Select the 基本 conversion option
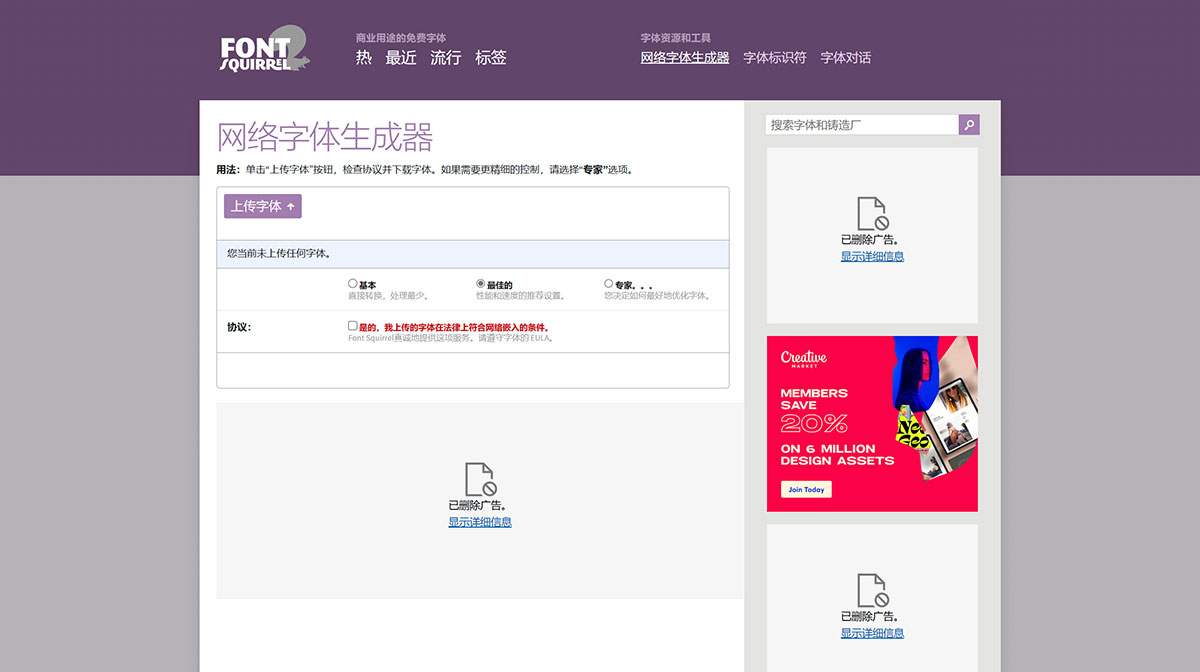 (352, 283)
